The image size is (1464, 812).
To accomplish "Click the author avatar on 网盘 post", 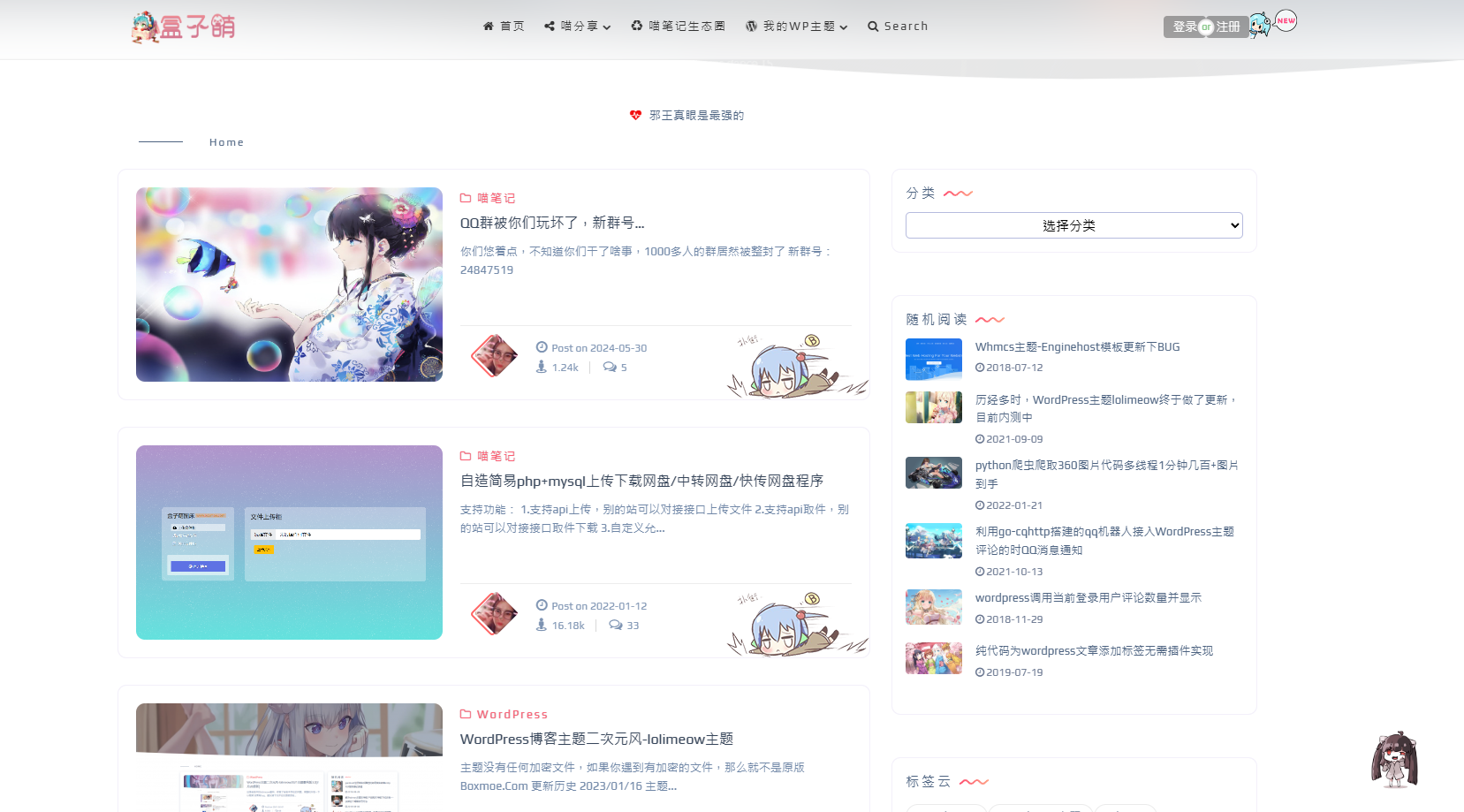I will click(x=495, y=614).
